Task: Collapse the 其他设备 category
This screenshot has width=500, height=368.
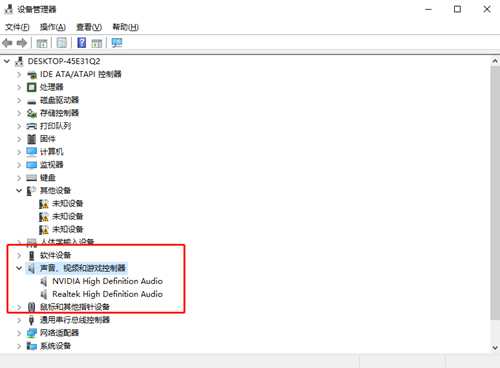Action: 19,190
